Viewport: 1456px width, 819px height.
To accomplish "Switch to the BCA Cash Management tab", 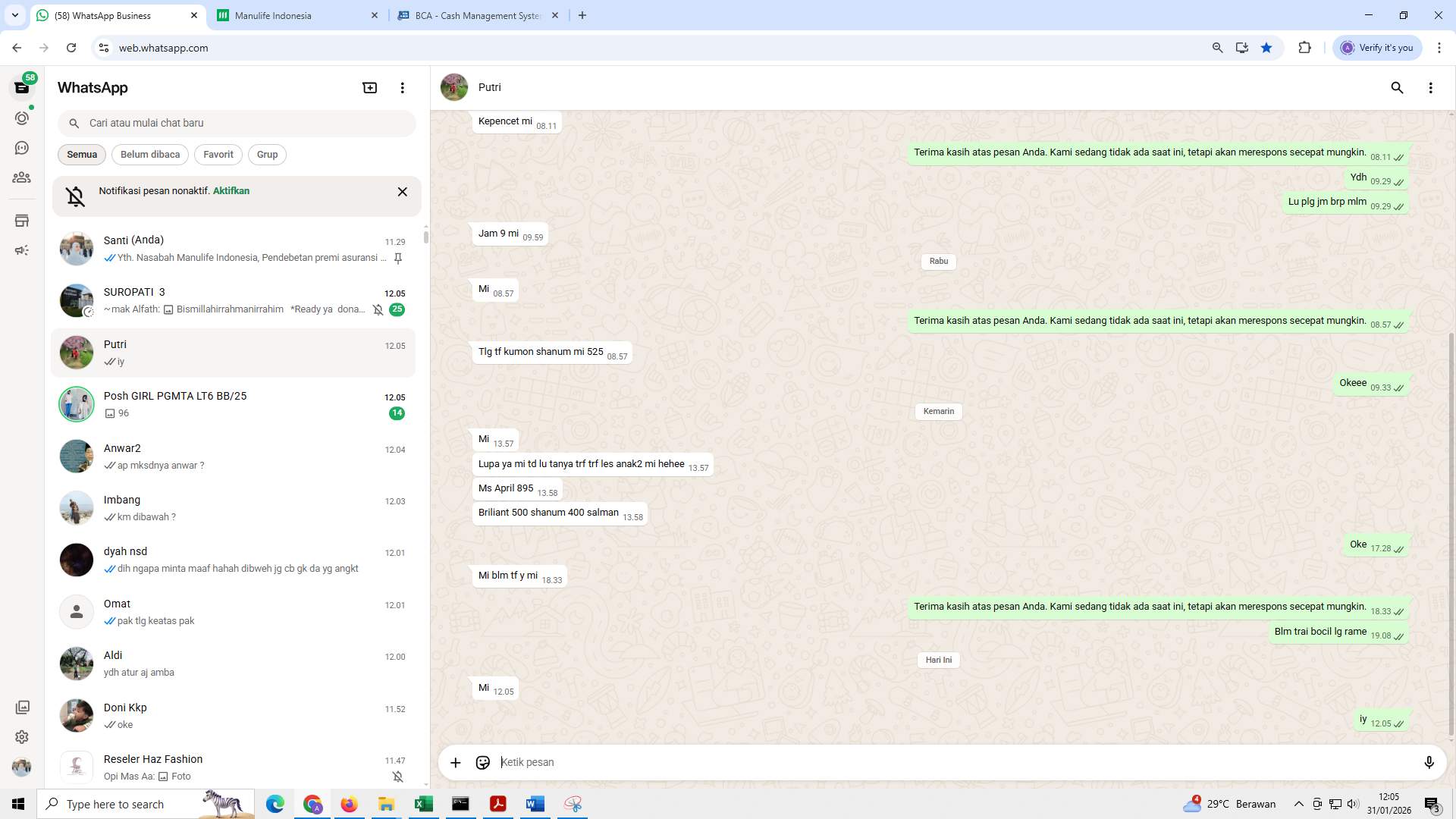I will (x=470, y=15).
